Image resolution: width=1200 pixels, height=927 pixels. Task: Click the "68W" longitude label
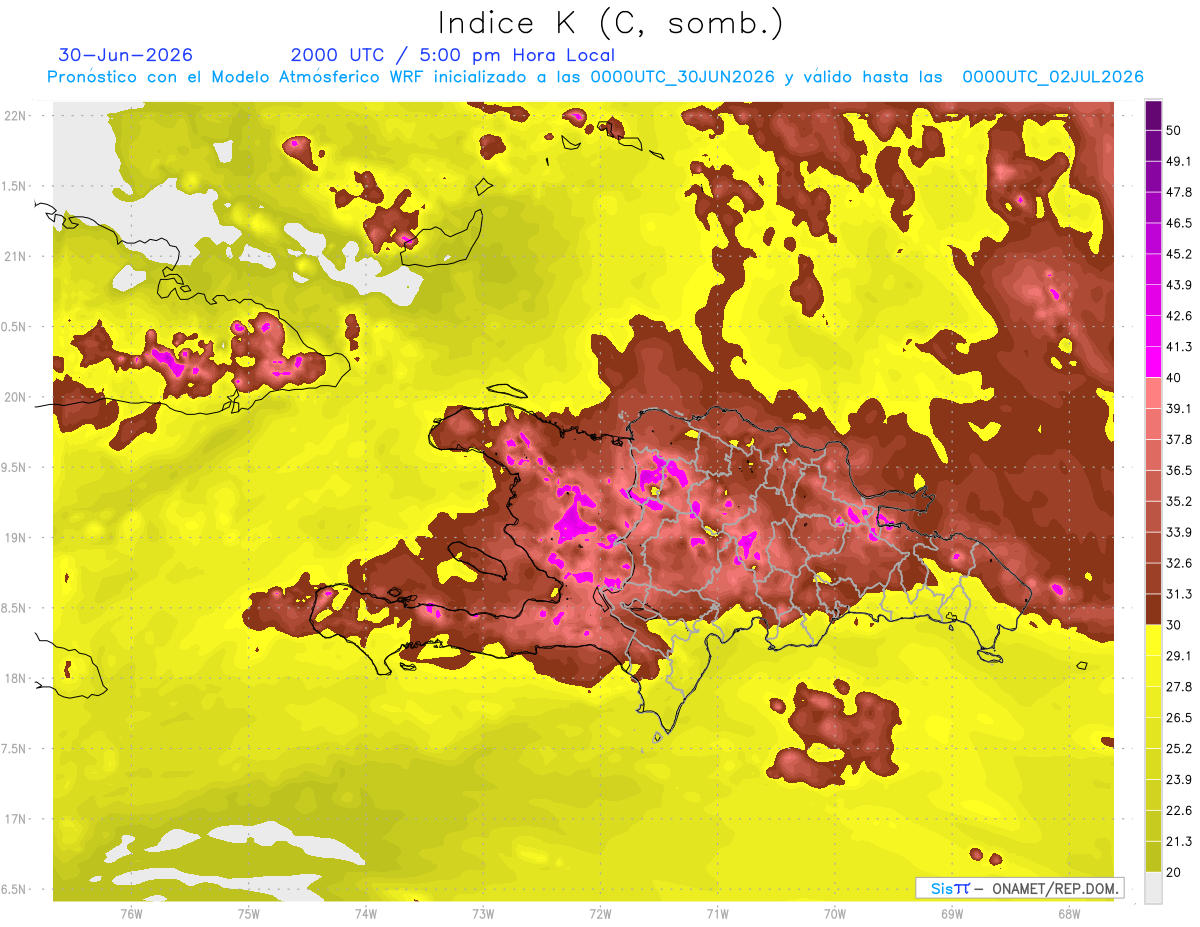[x=1069, y=913]
